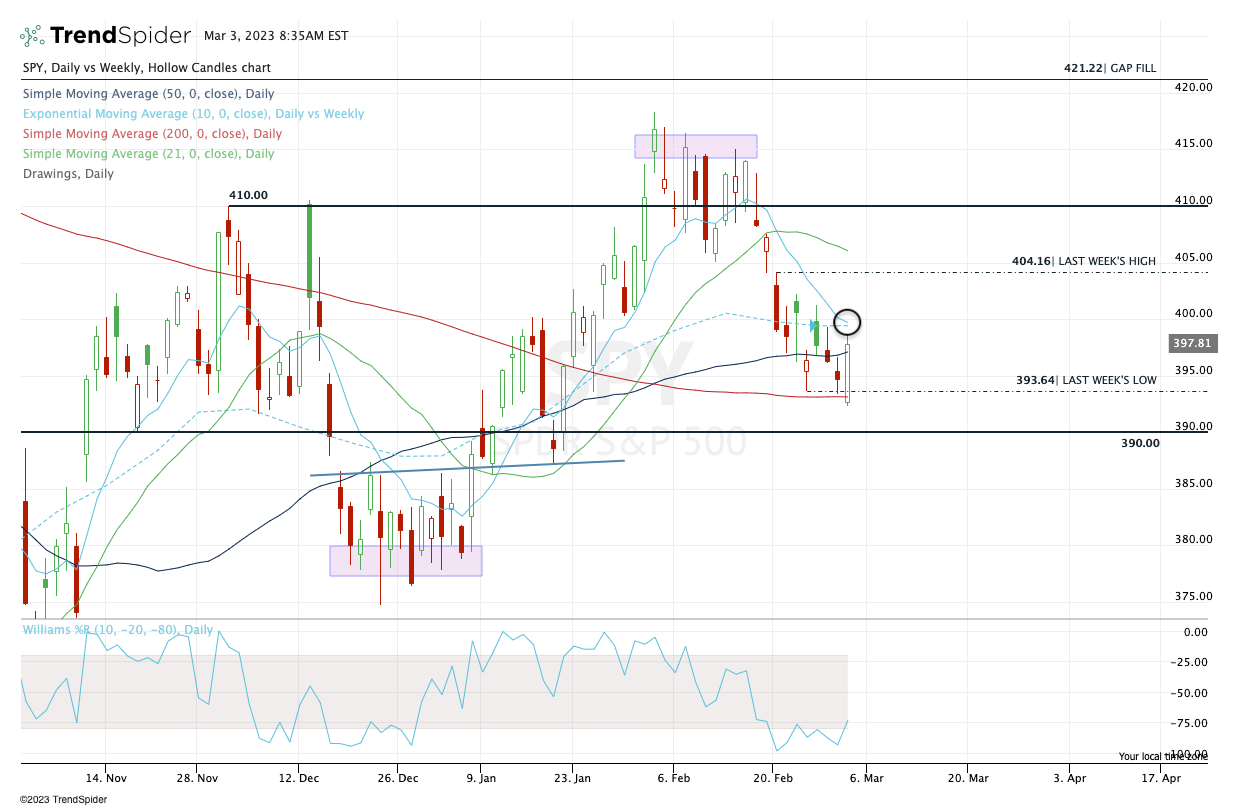Select the 404.16 LAST WEEK'S HIGH label
The image size is (1238, 809).
pyautogui.click(x=1086, y=260)
